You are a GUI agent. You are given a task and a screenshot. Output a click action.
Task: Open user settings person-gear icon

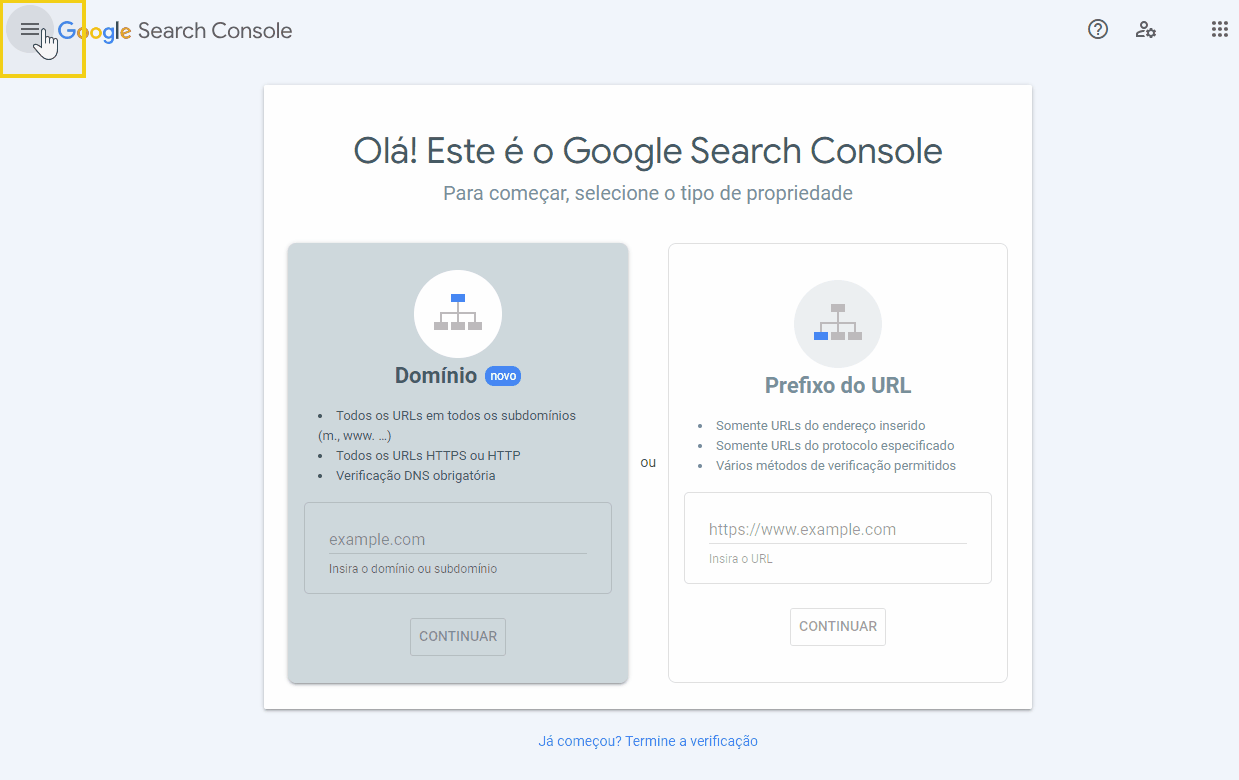tap(1146, 30)
